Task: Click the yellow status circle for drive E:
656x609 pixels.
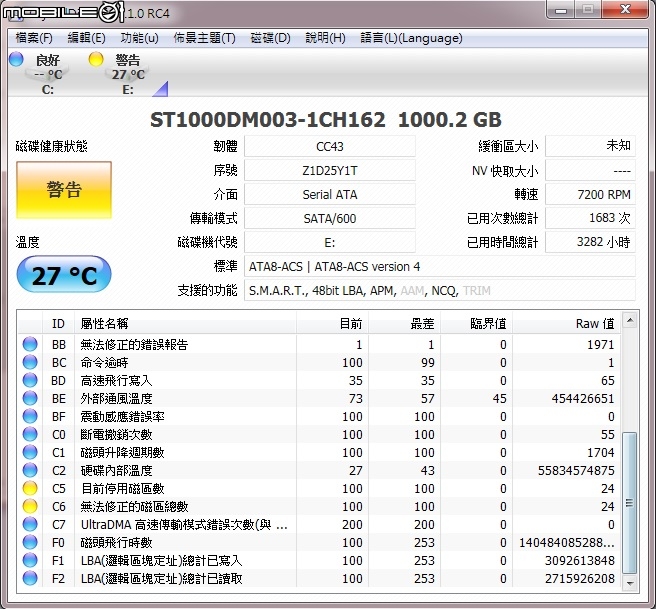Action: [96, 59]
